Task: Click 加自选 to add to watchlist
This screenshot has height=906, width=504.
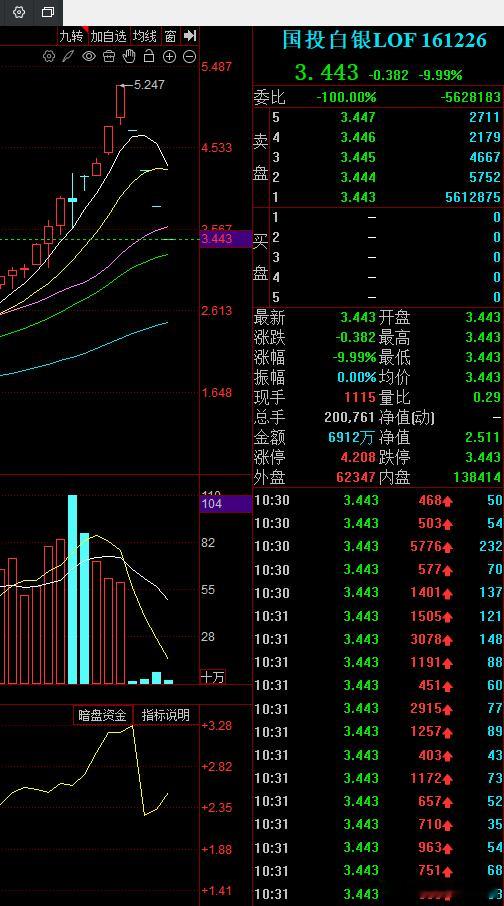Action: coord(109,36)
